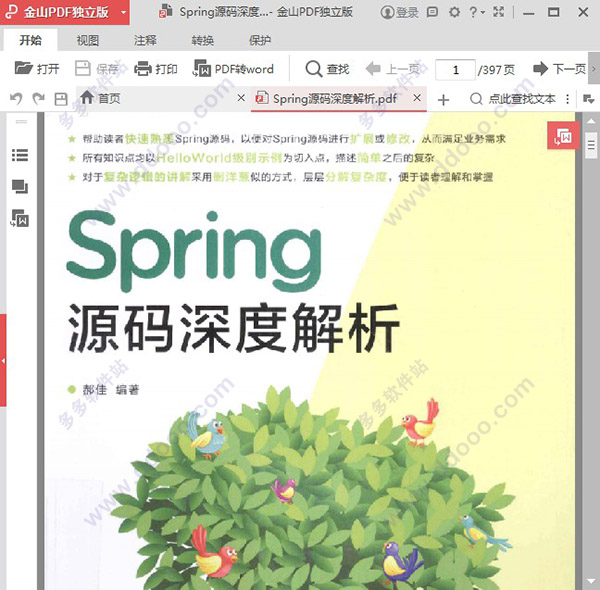Click the quick save disk icon
Viewport: 600px width, 590px height.
tap(61, 99)
